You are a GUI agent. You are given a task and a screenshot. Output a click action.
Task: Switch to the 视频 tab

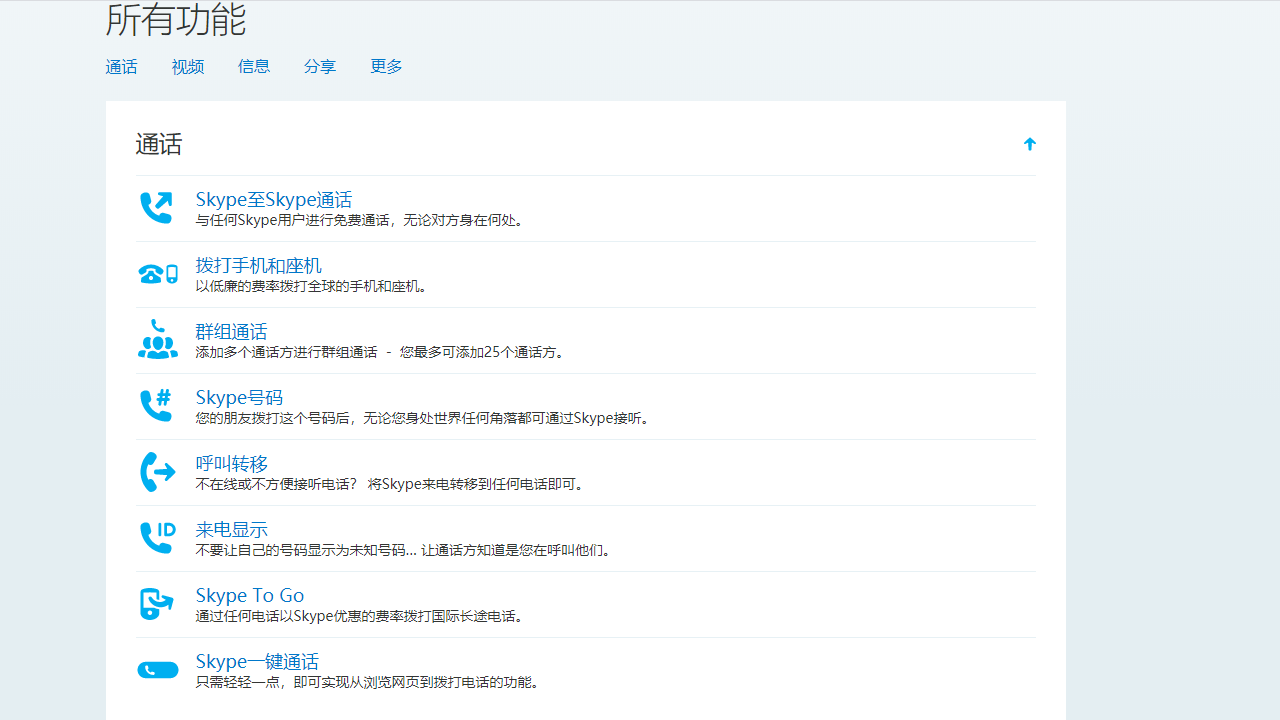click(x=187, y=66)
